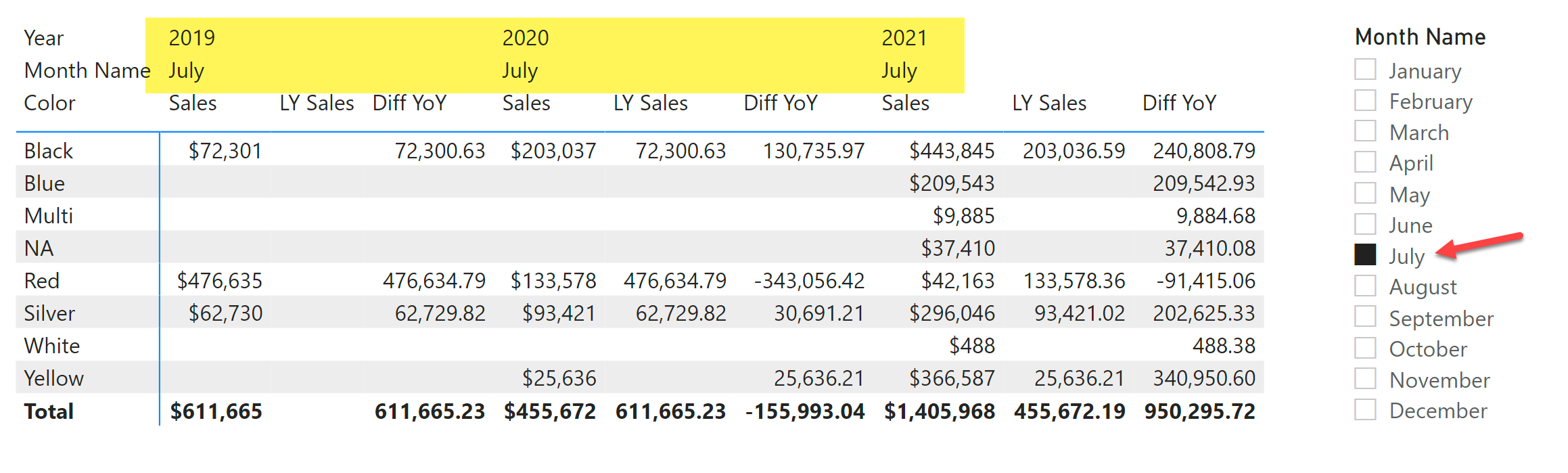
Task: Check the January month checkbox
Action: pyautogui.click(x=1365, y=70)
